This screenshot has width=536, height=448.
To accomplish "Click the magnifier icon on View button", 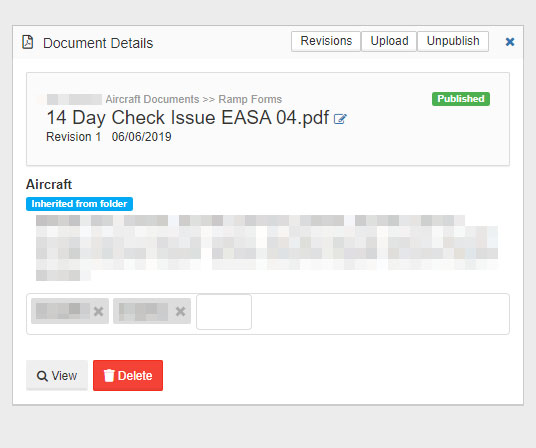I will pos(42,376).
